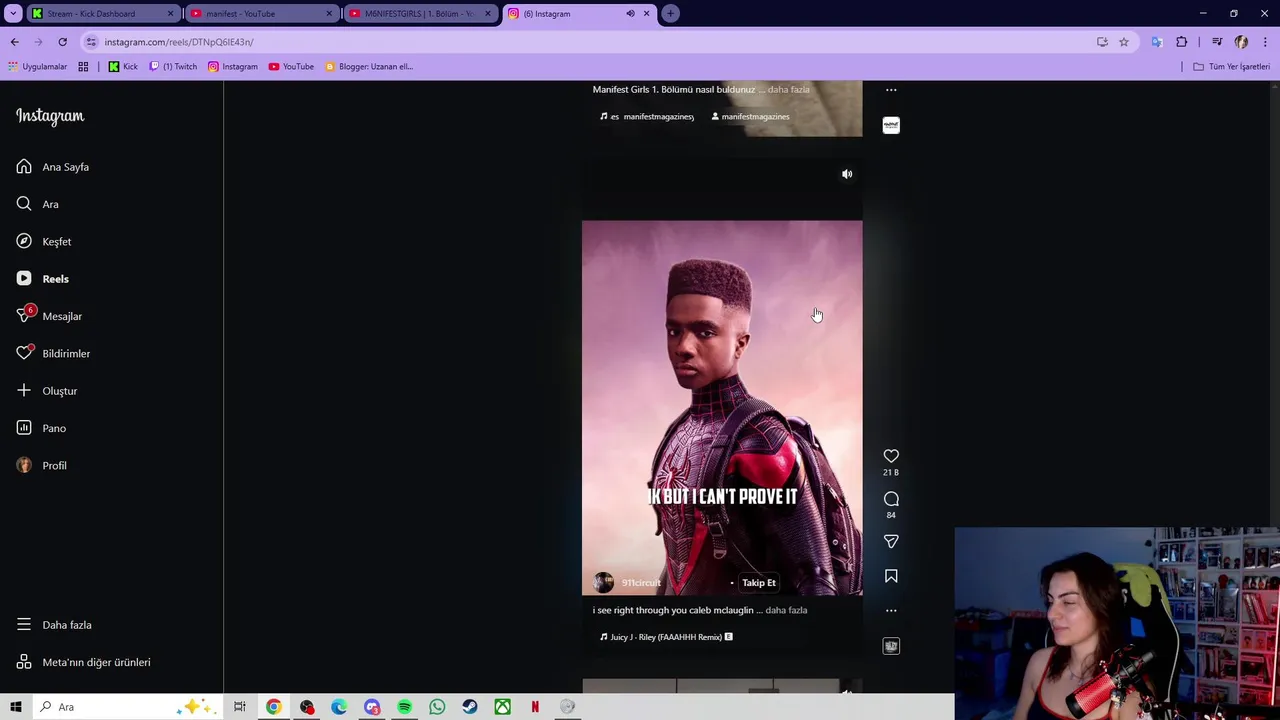Open the Pano dashboard

[x=41, y=428]
